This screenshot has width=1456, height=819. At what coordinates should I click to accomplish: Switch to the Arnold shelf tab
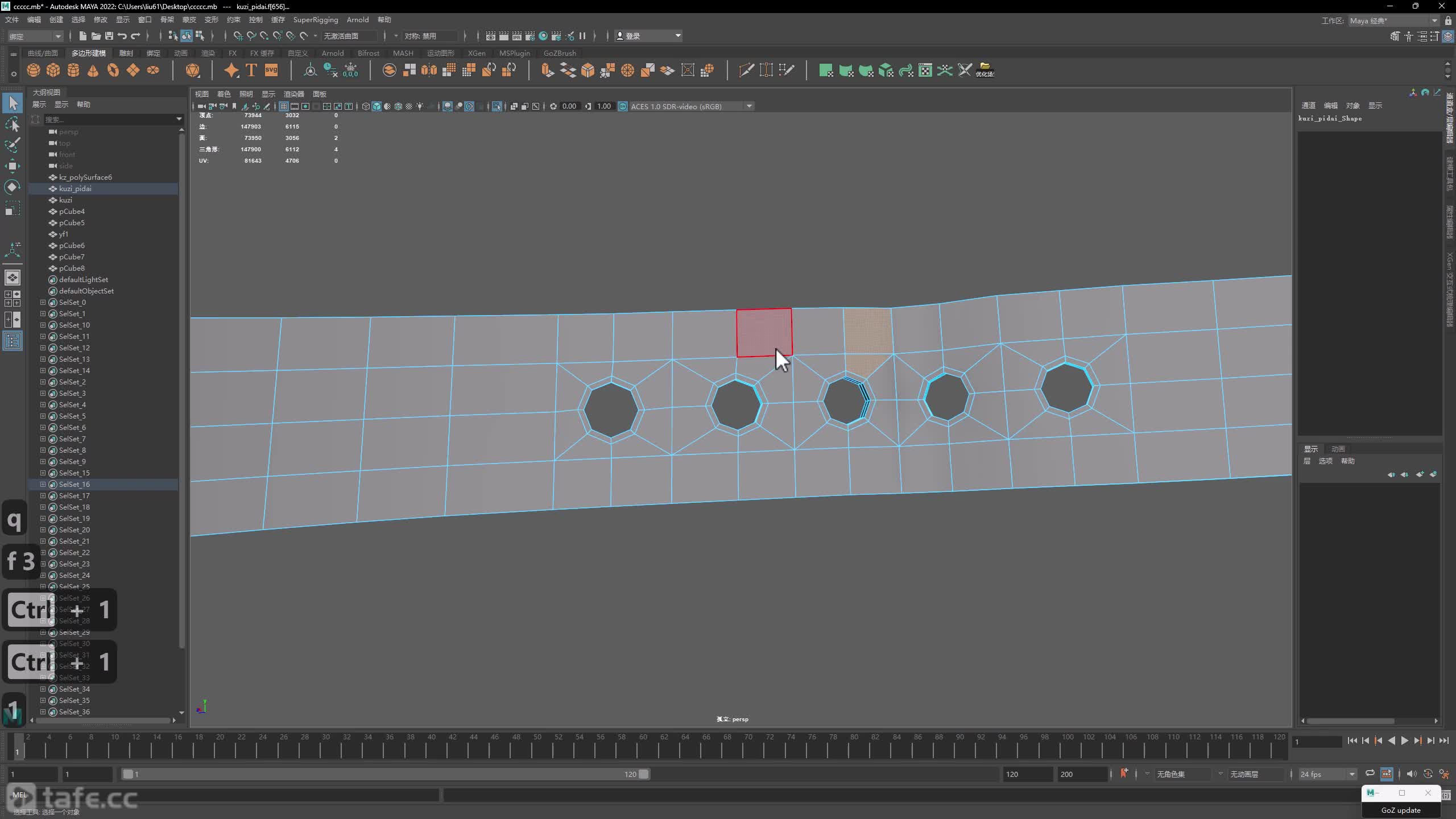333,53
